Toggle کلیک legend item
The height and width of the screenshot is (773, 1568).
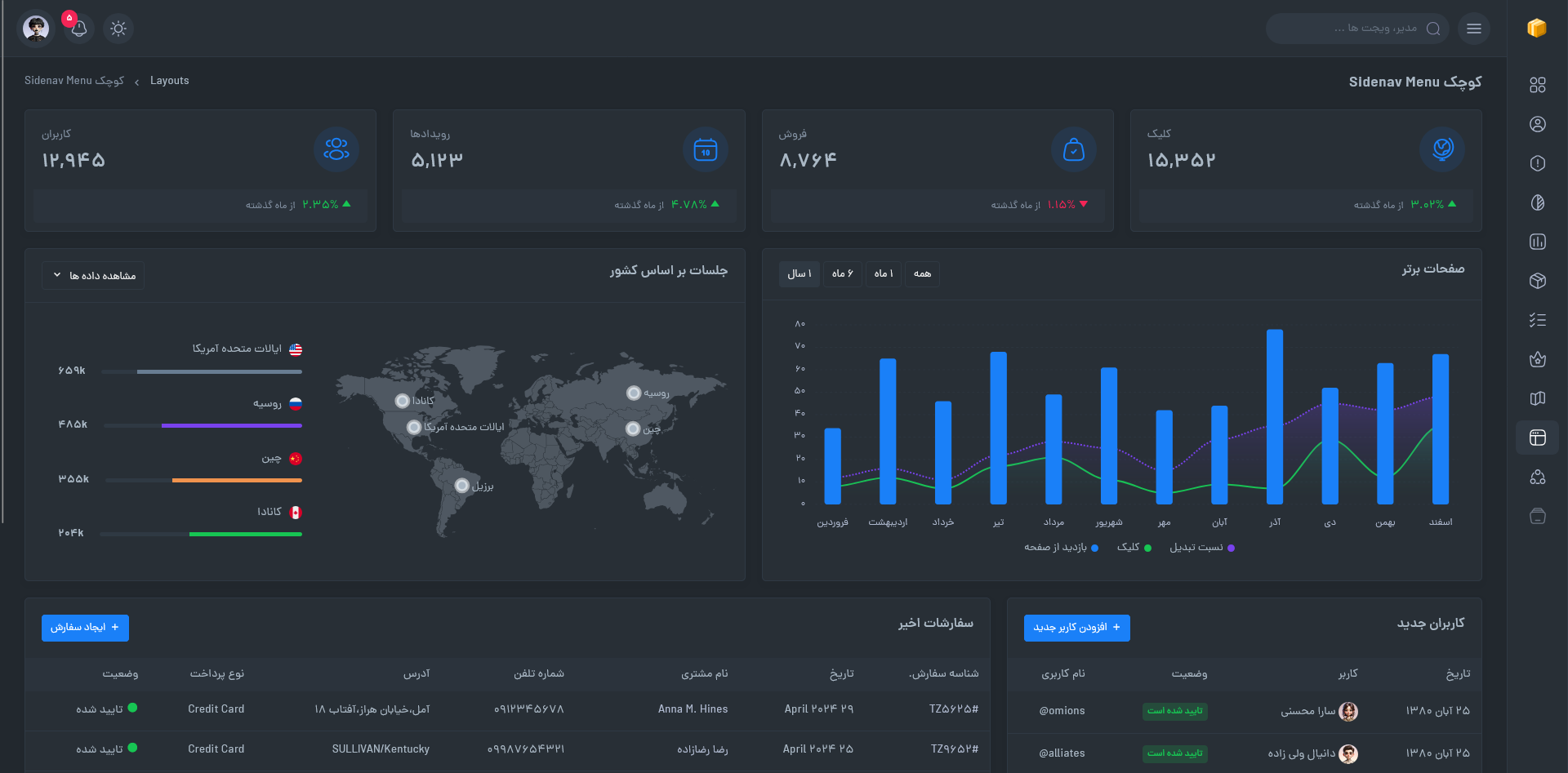coord(1134,548)
